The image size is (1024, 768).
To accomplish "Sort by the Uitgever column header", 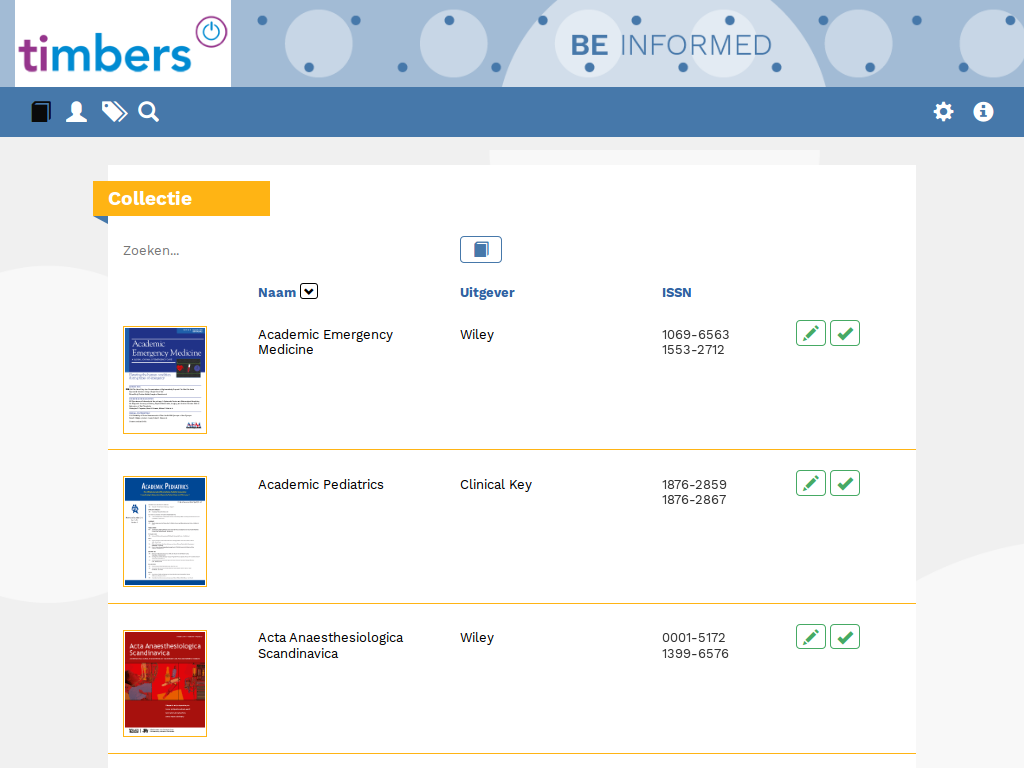I will [x=487, y=293].
